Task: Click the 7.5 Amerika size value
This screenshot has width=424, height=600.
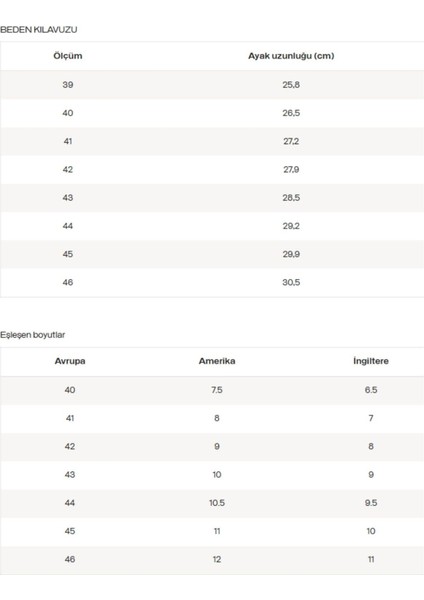Action: point(217,390)
